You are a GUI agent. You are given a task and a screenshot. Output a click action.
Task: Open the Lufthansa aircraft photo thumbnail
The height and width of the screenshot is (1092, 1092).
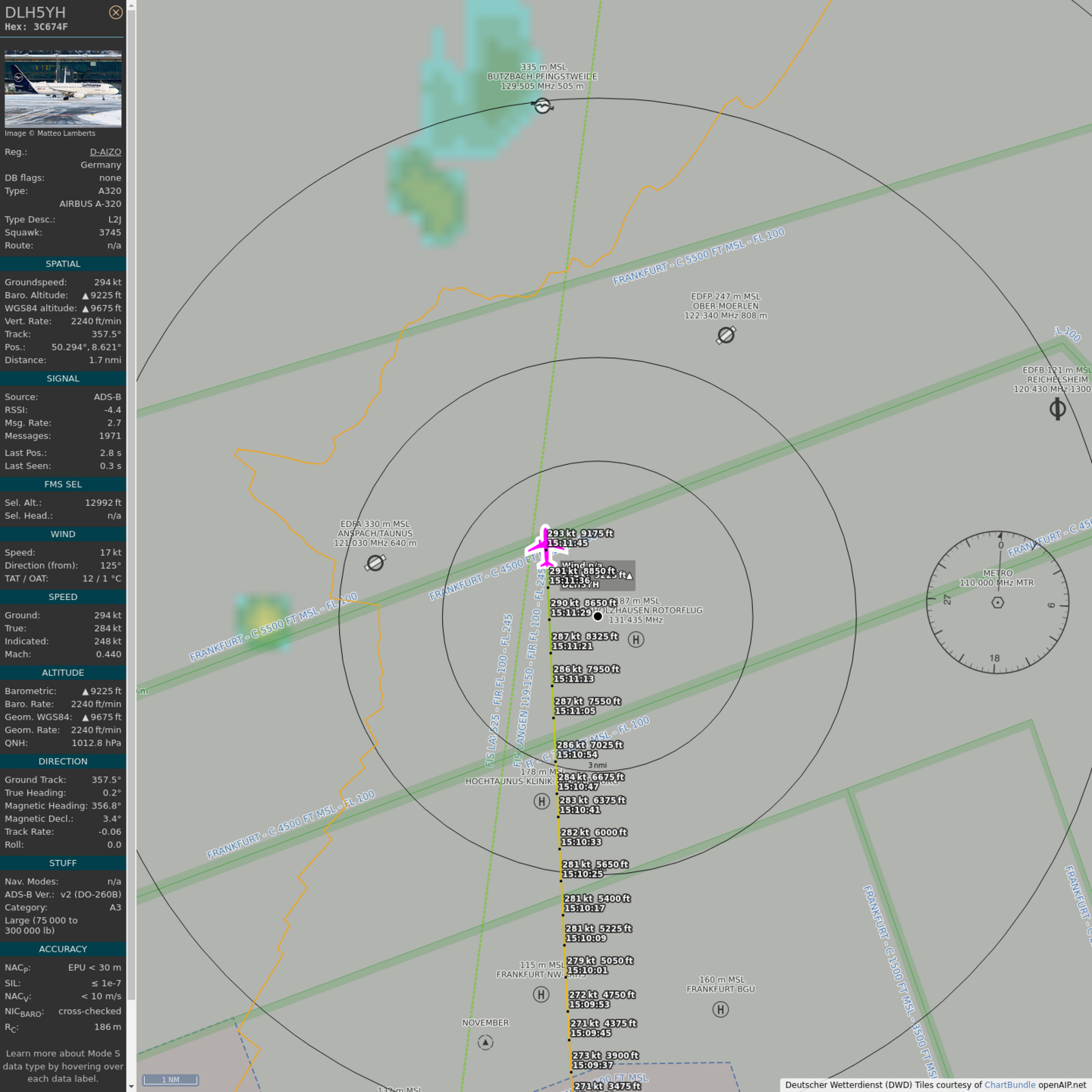pyautogui.click(x=63, y=89)
